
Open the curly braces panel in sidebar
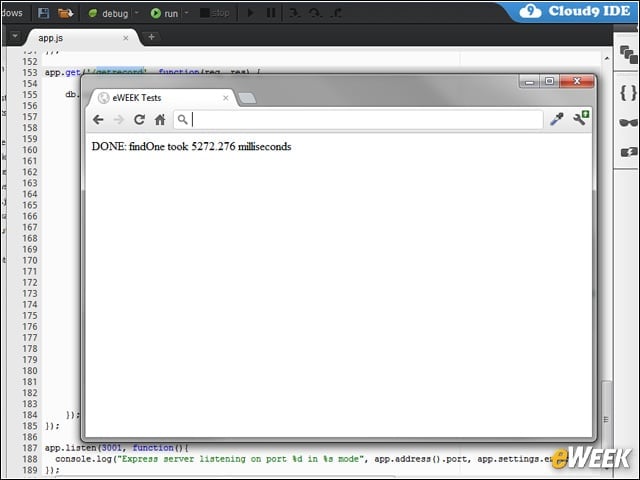628,93
